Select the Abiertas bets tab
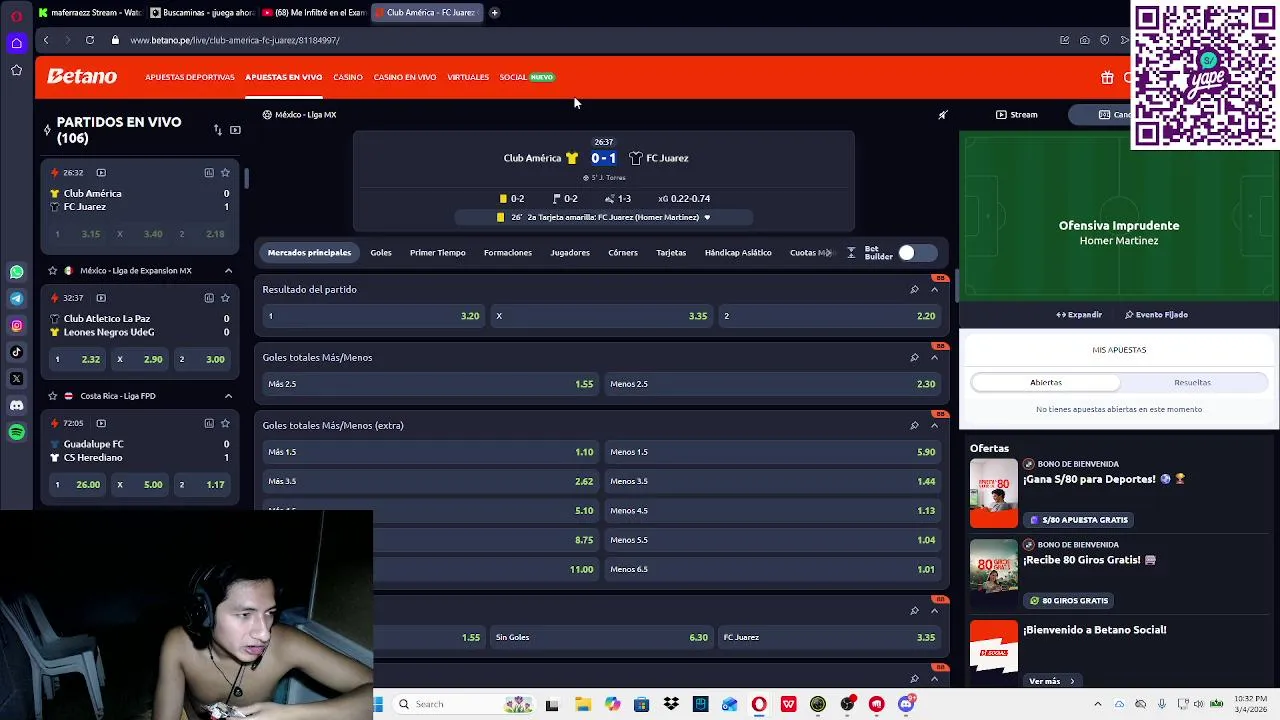The height and width of the screenshot is (720, 1280). [x=1046, y=382]
